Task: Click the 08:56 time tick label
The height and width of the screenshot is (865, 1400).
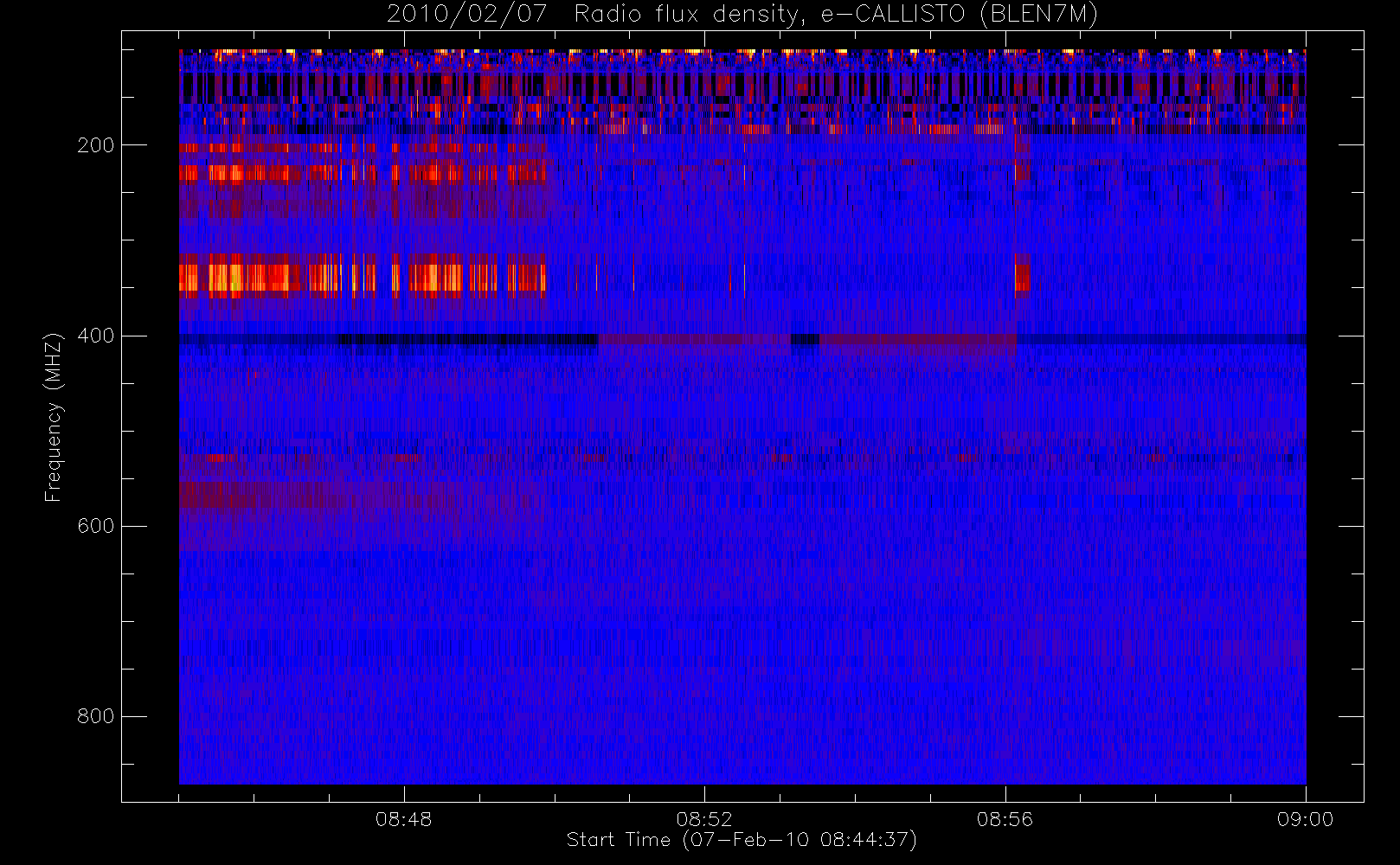Action: tap(1005, 819)
